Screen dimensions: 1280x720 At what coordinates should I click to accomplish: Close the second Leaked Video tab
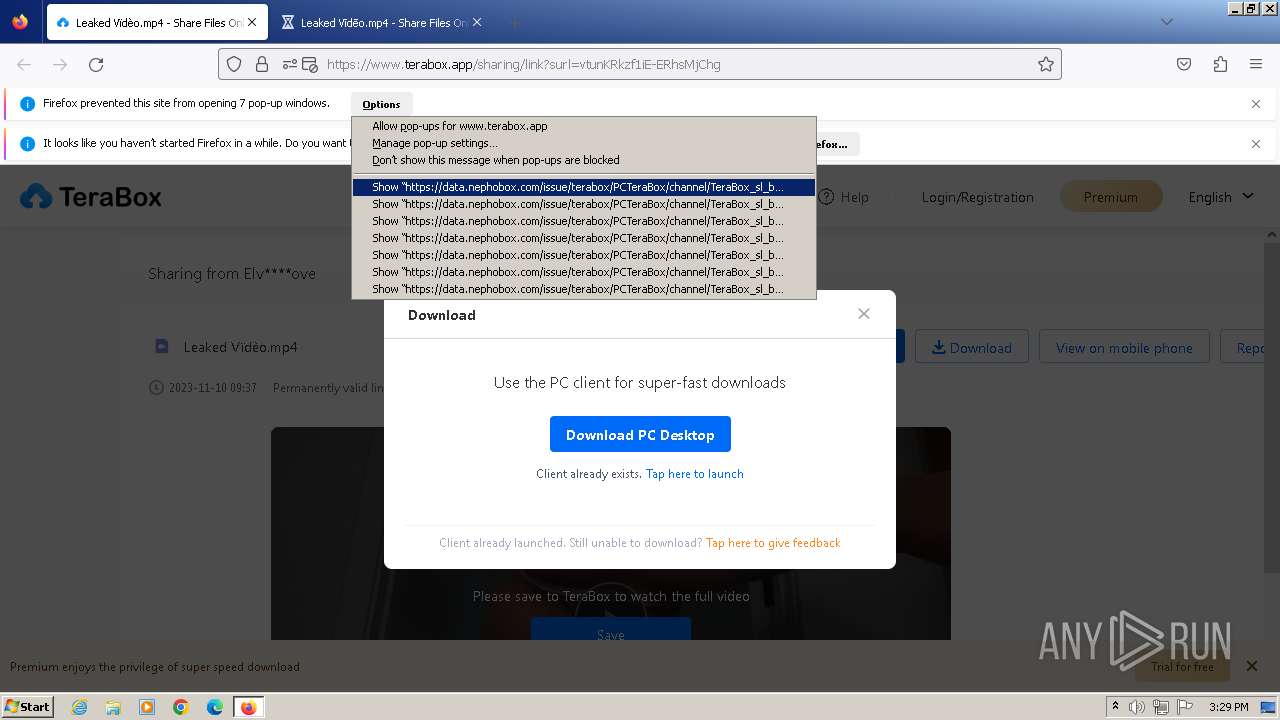(477, 22)
